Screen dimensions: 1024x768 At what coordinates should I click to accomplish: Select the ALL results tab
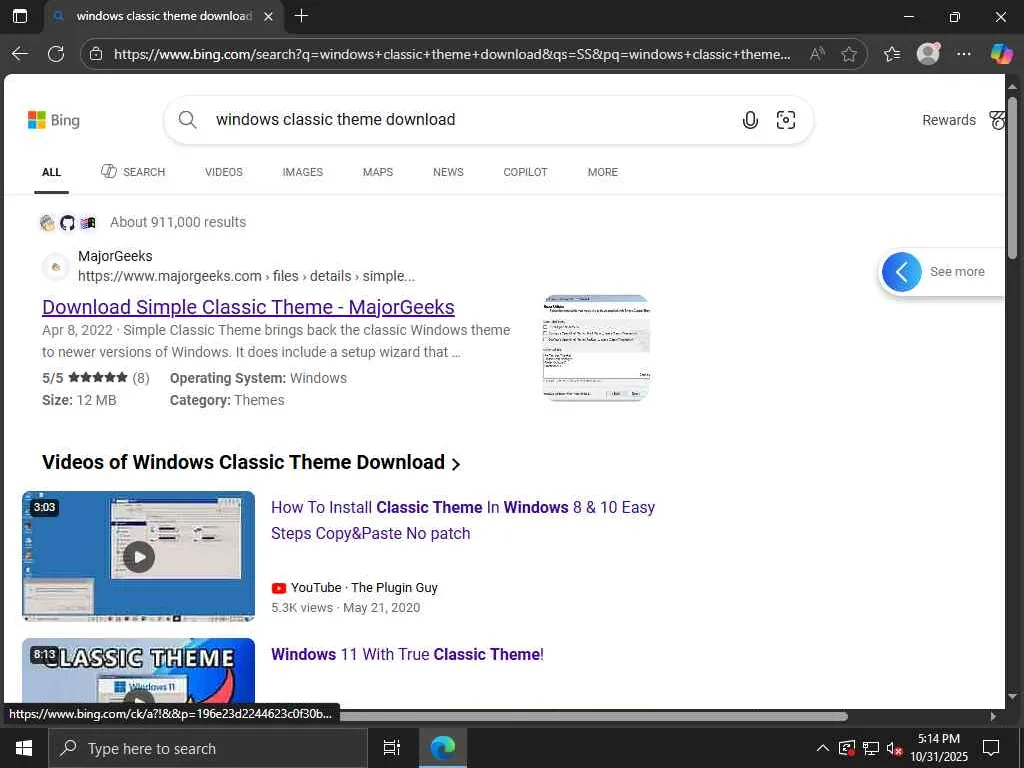pyautogui.click(x=51, y=172)
